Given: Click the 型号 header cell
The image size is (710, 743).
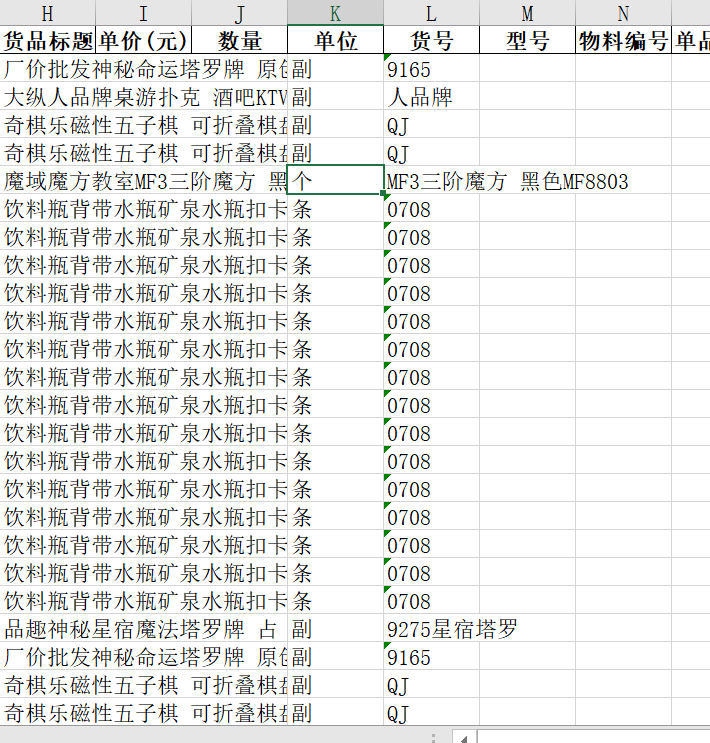Looking at the screenshot, I should (528, 40).
